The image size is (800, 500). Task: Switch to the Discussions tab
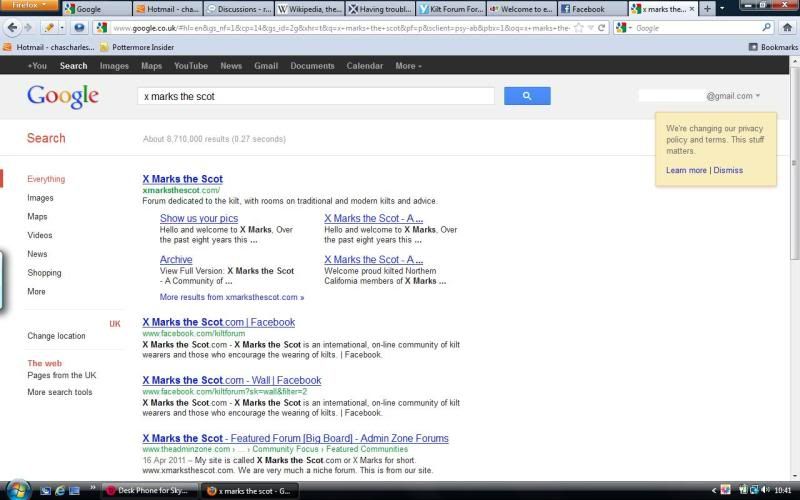coord(239,9)
